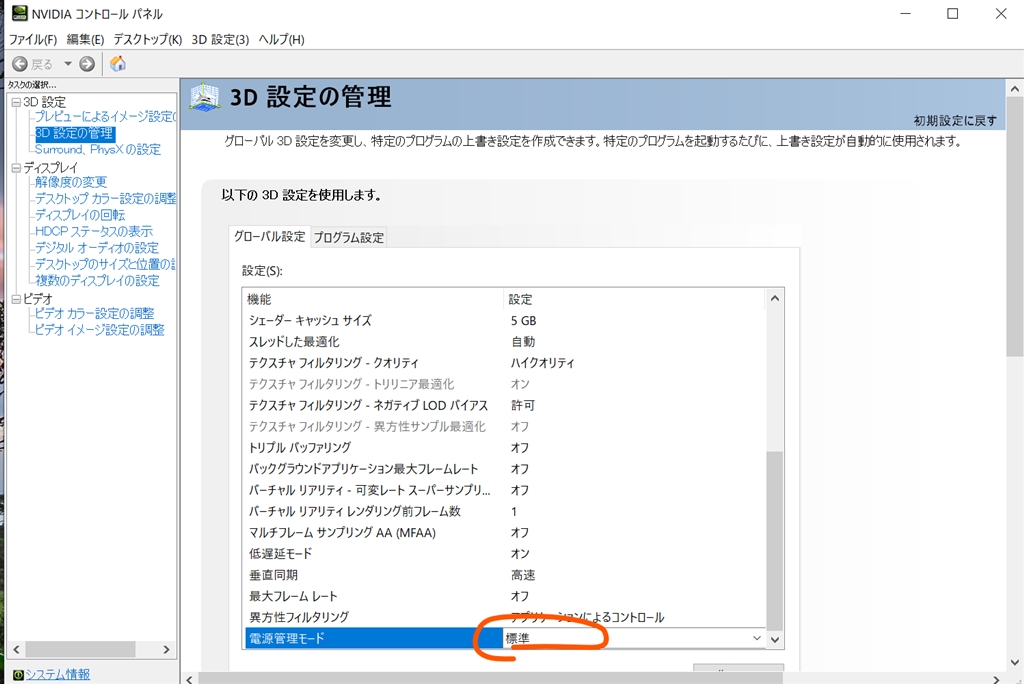
Task: Collapse the 3D 設定 tree node
Action: 16,103
